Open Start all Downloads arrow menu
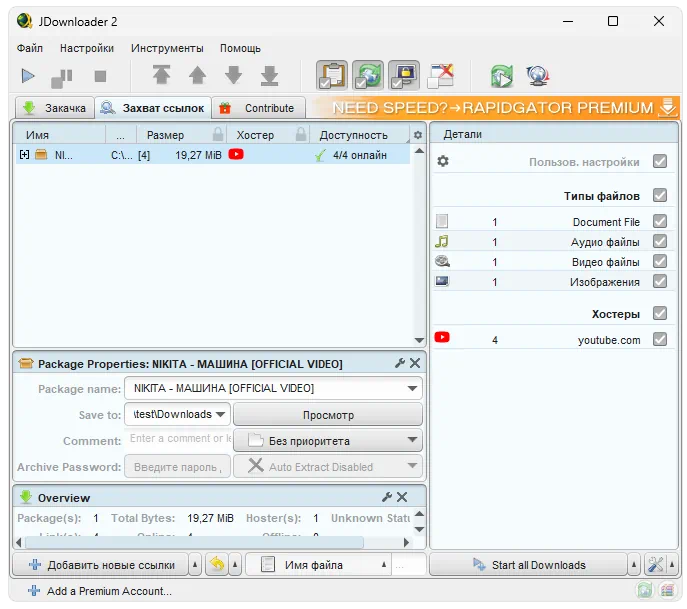Image resolution: width=687 pixels, height=609 pixels. tap(634, 564)
